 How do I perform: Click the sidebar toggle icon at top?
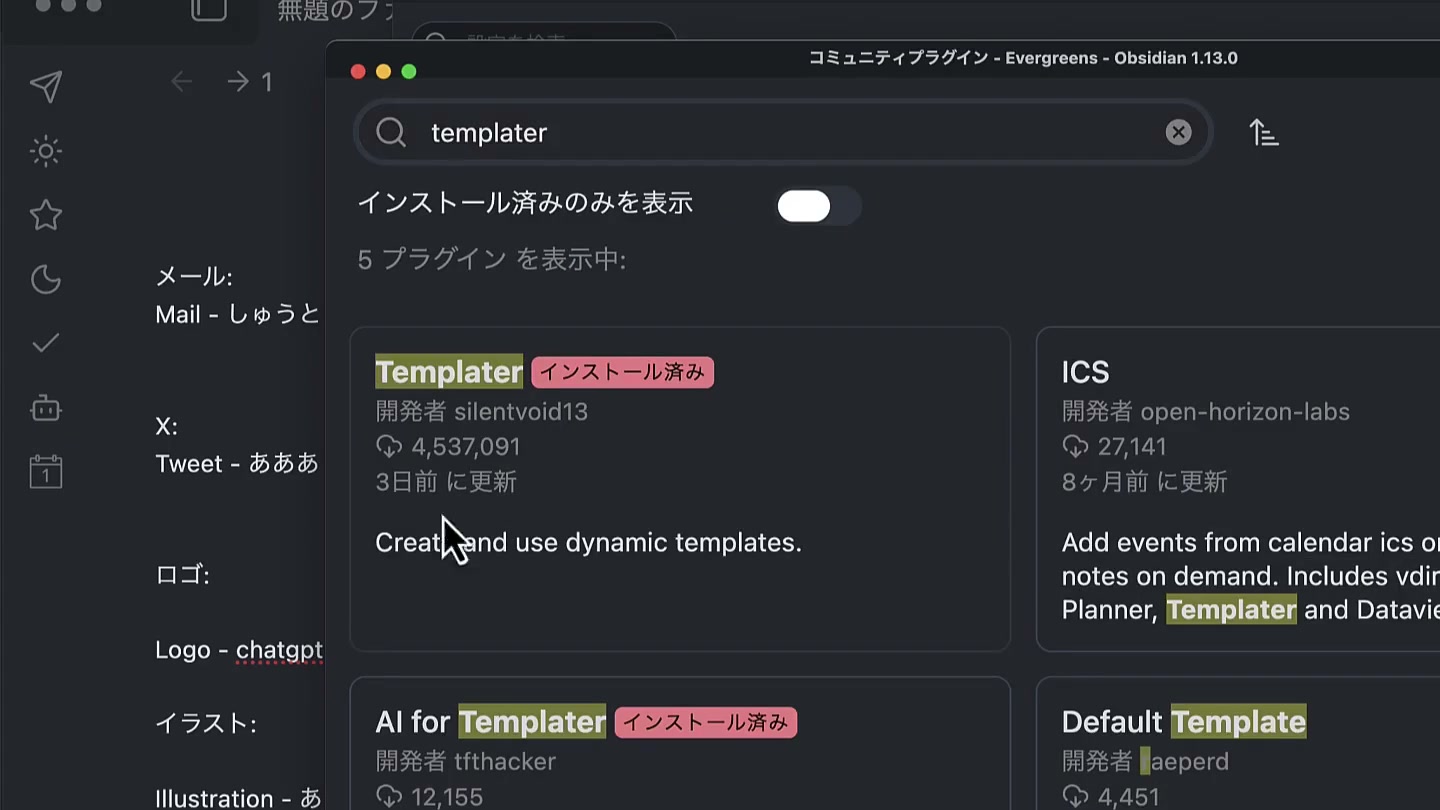tap(209, 9)
